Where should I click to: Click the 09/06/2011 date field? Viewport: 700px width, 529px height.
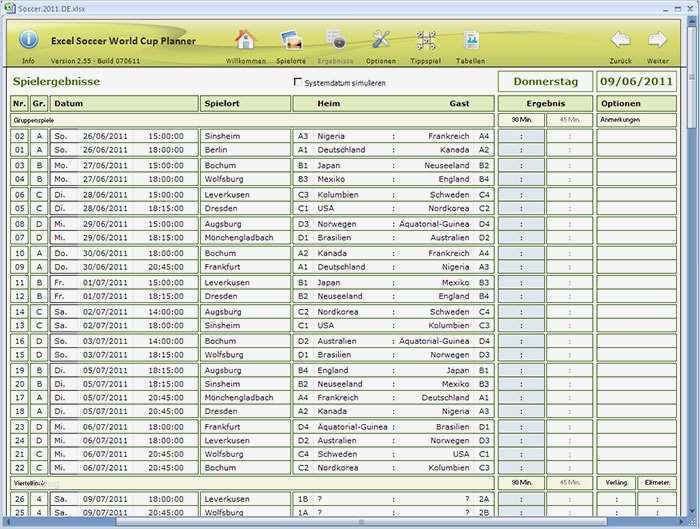(x=636, y=82)
